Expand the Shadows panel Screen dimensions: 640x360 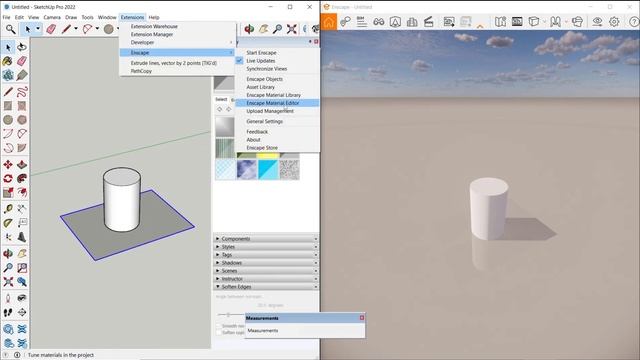266,262
